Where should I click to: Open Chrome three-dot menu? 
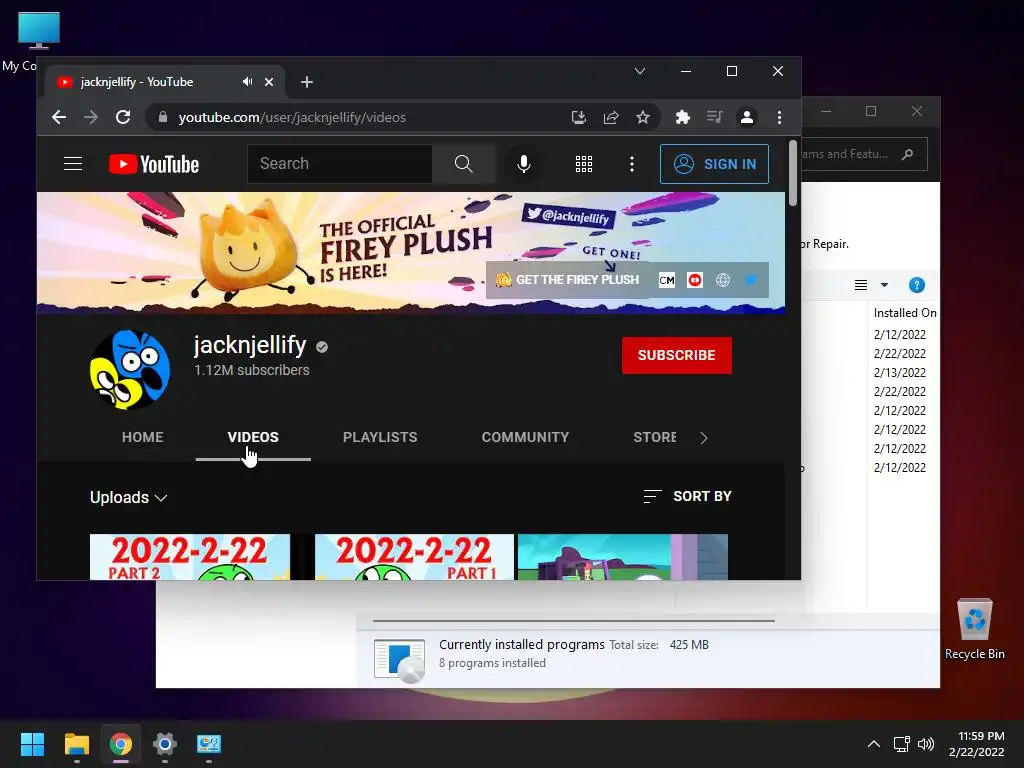click(x=779, y=117)
